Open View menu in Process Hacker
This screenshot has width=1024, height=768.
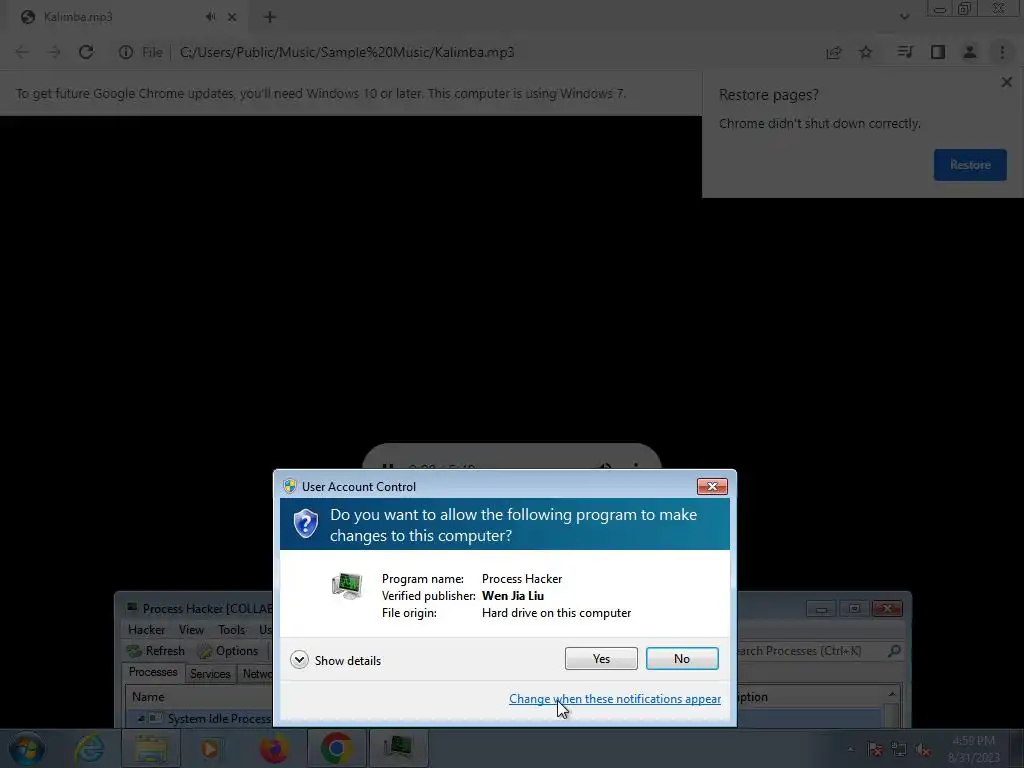[x=191, y=630]
